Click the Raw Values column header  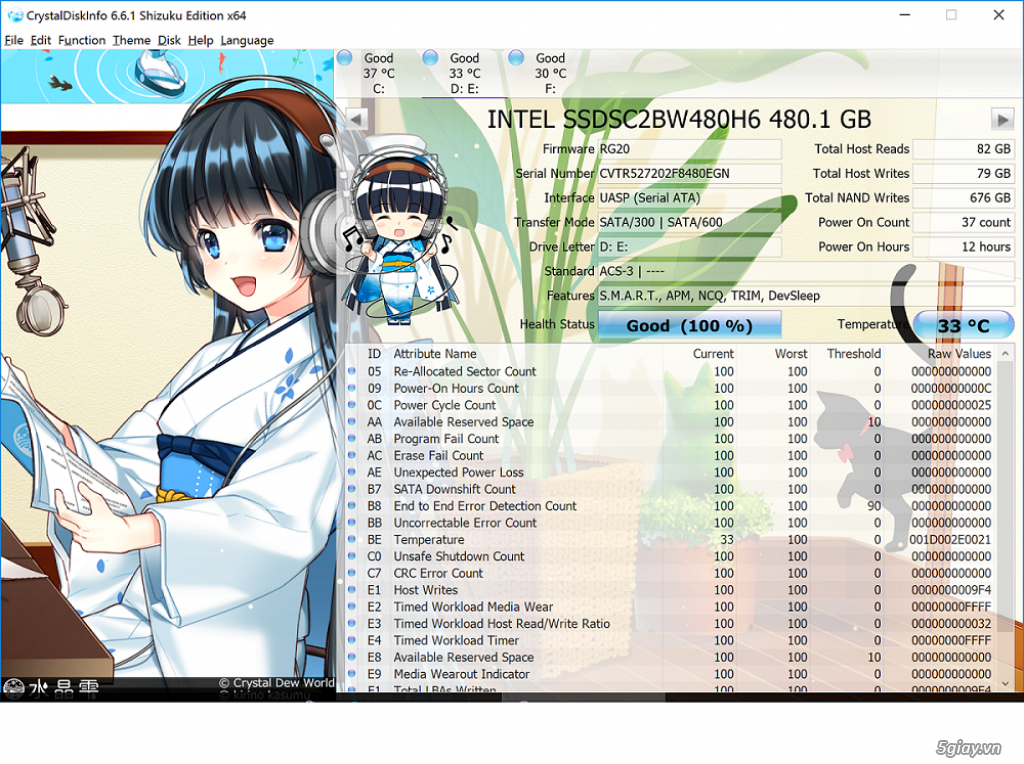(958, 354)
